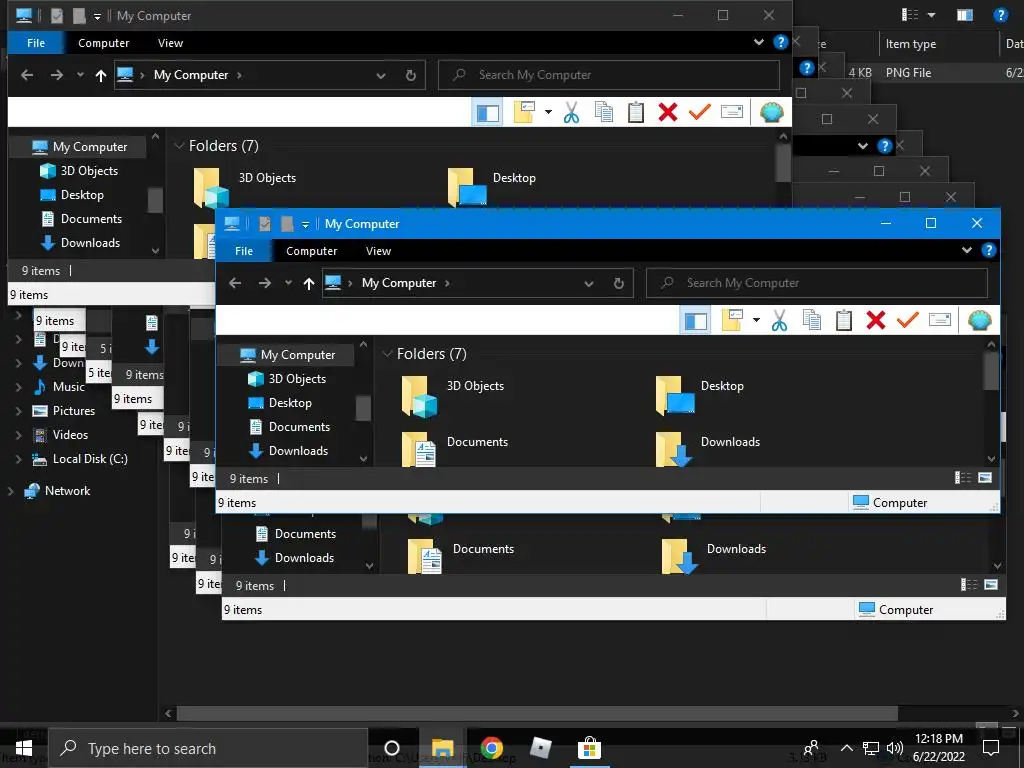Select Network in the background navigation tree
This screenshot has height=768, width=1024.
pyautogui.click(x=67, y=491)
